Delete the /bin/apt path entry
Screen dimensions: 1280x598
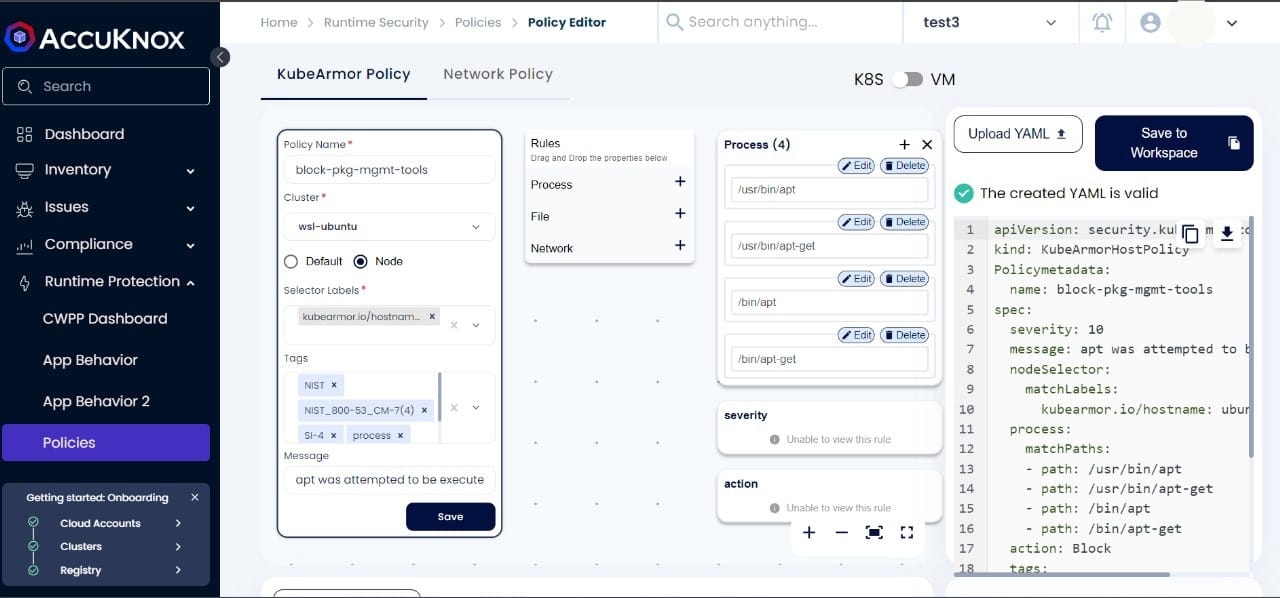(904, 279)
